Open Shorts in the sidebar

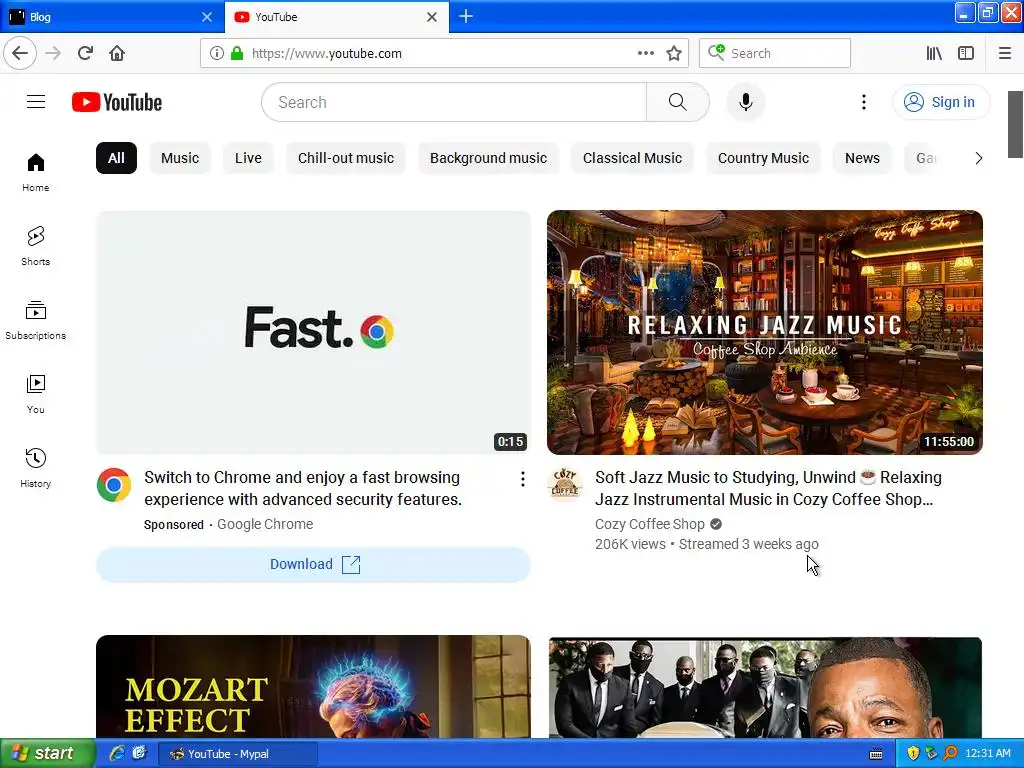pyautogui.click(x=36, y=246)
